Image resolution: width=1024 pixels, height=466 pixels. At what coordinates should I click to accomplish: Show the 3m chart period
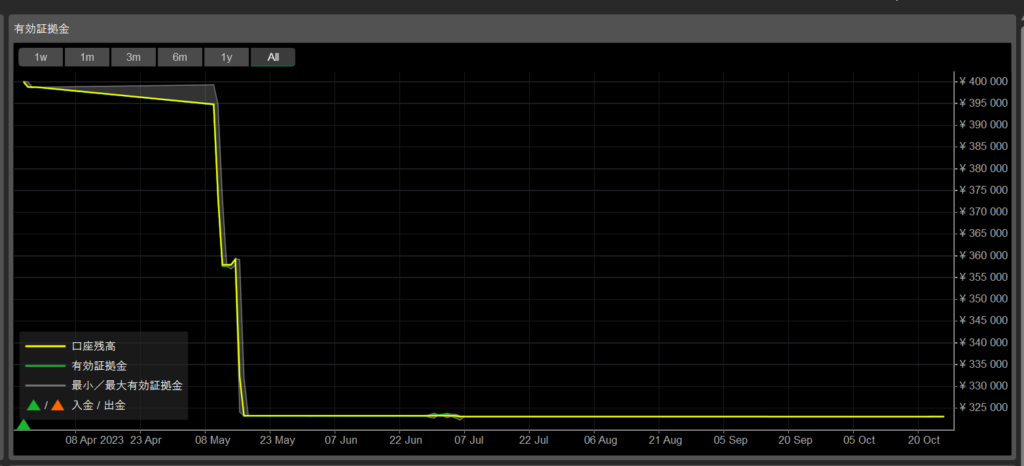(133, 57)
